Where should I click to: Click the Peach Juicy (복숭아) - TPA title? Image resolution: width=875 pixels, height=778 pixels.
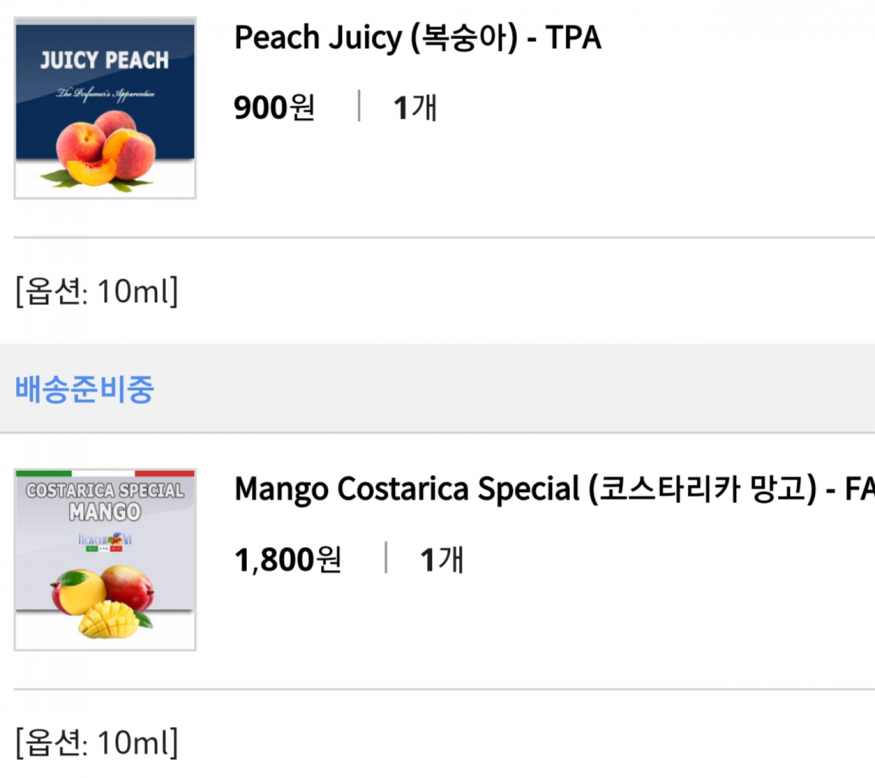point(417,38)
